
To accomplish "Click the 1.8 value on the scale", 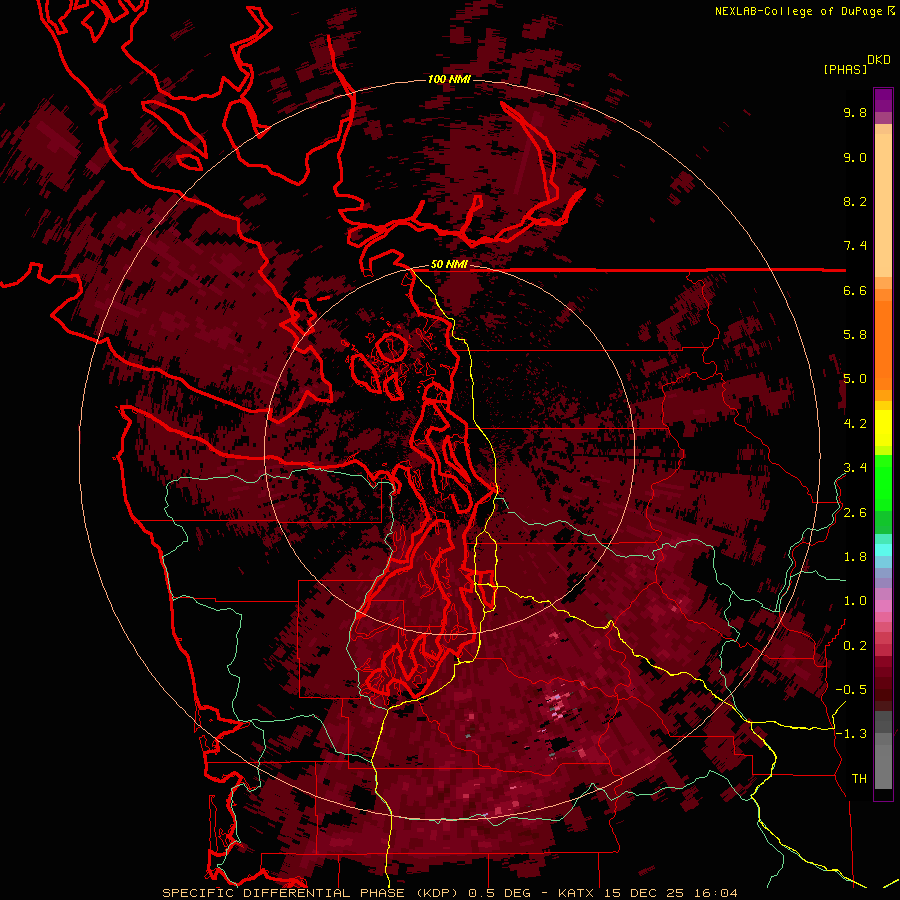I will coord(855,557).
